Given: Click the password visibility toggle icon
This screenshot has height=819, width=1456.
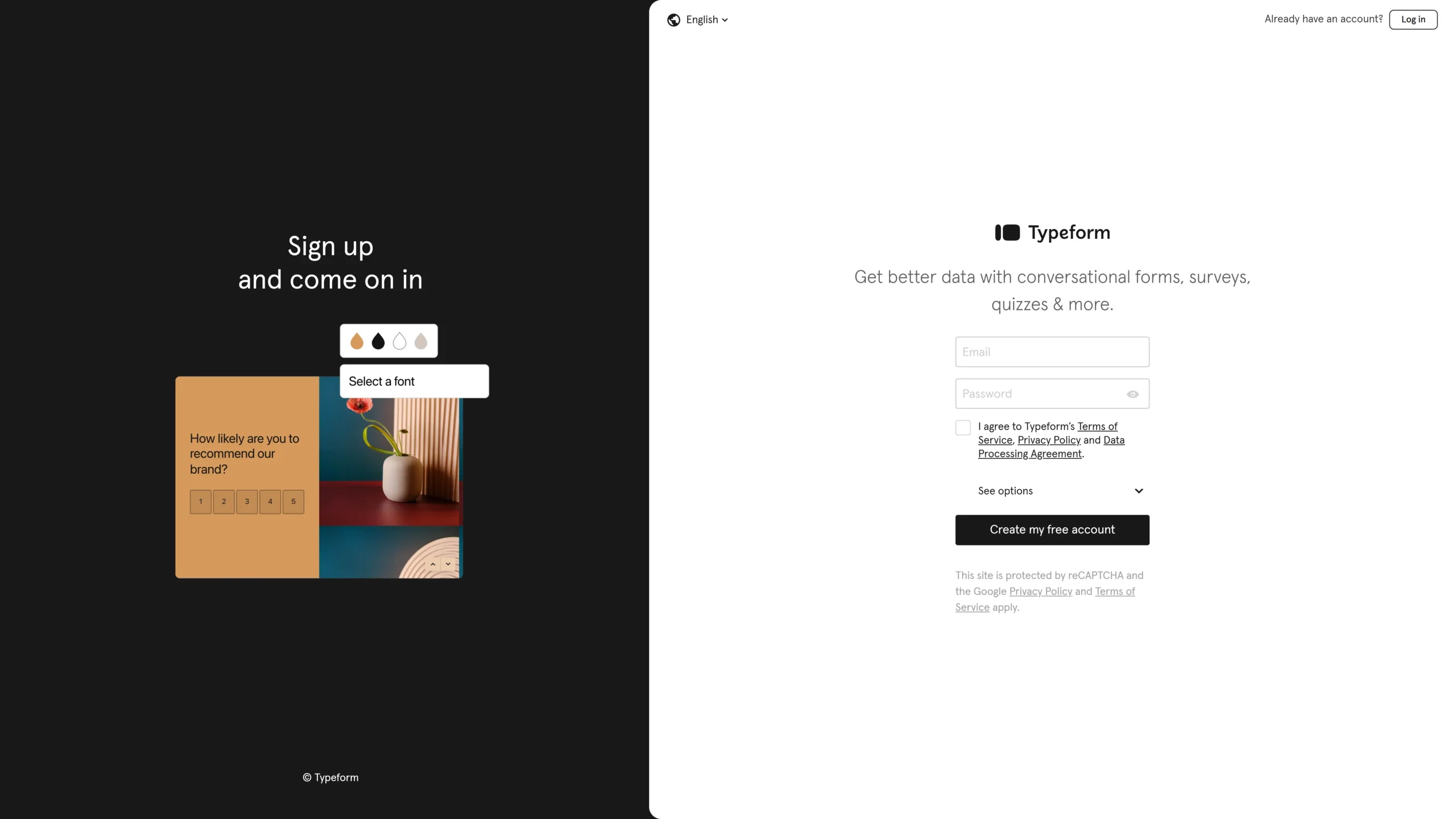Looking at the screenshot, I should (x=1133, y=394).
